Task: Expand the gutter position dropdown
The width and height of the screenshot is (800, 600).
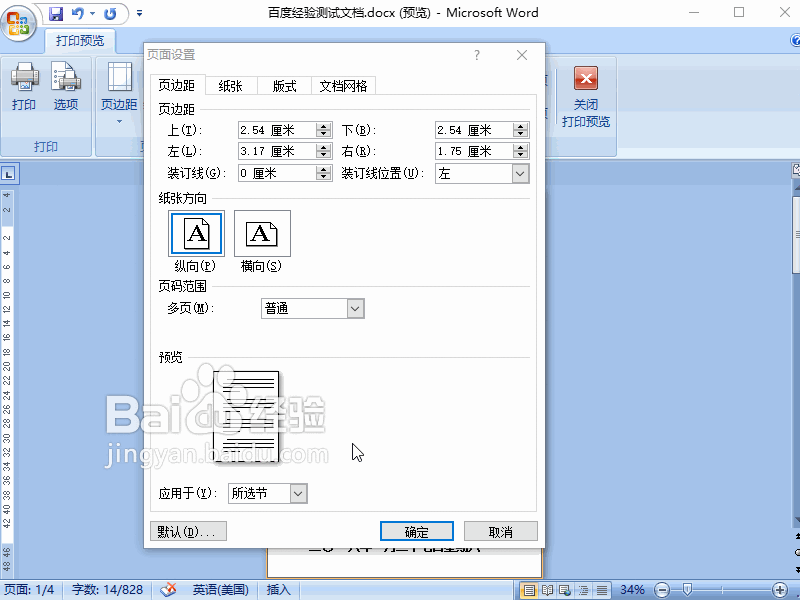Action: tap(519, 173)
